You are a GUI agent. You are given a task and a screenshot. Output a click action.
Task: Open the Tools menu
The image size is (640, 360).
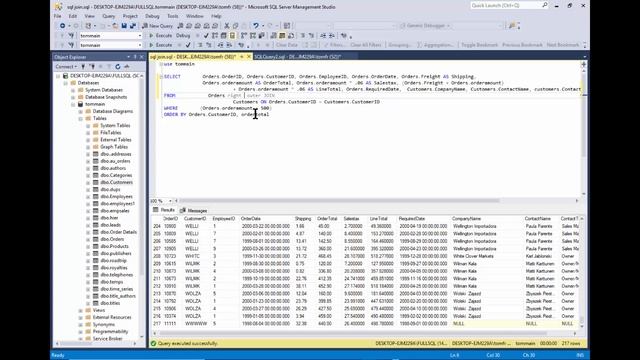pyautogui.click(x=173, y=16)
